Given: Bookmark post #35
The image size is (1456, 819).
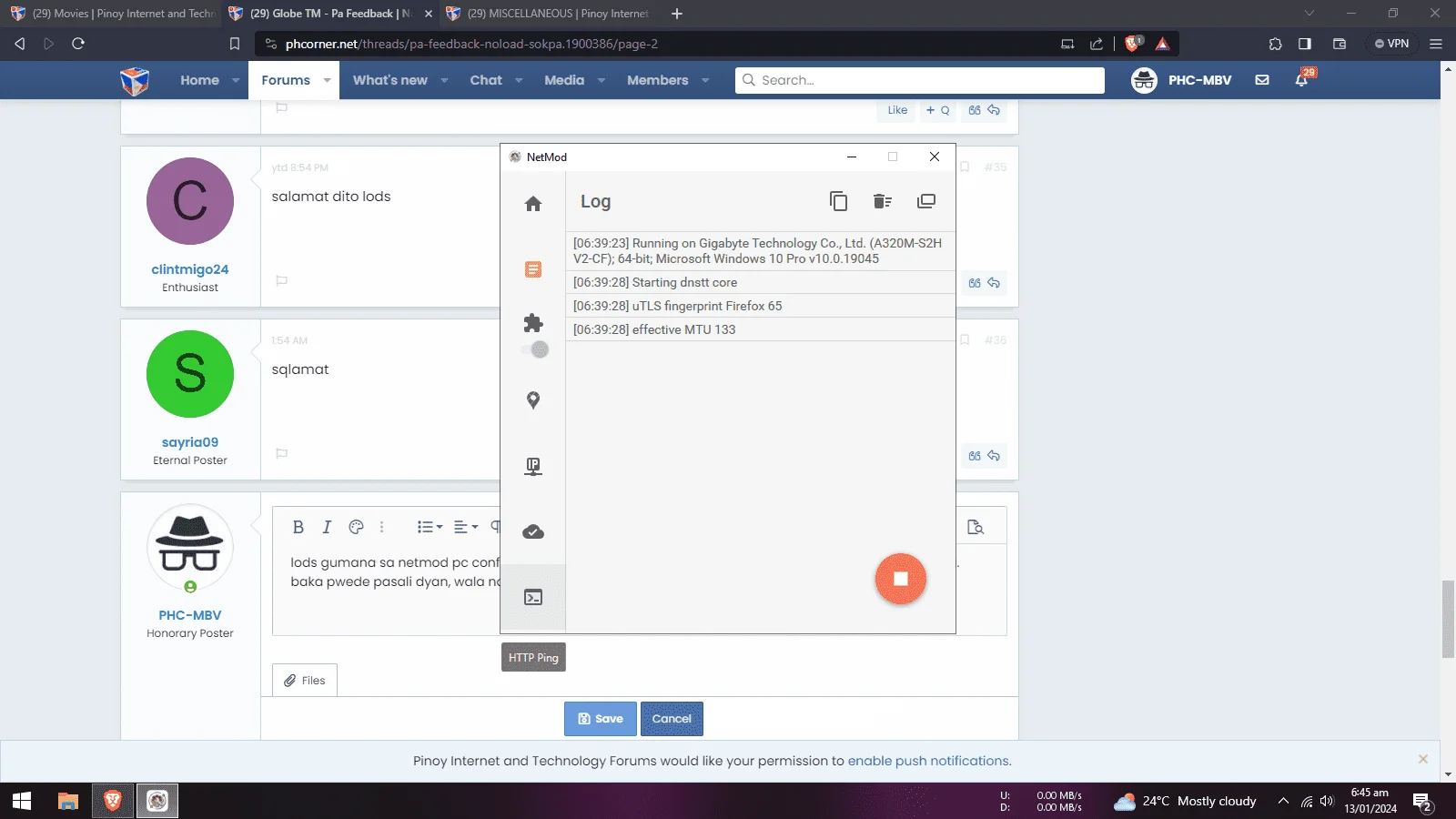Looking at the screenshot, I should pos(965,167).
